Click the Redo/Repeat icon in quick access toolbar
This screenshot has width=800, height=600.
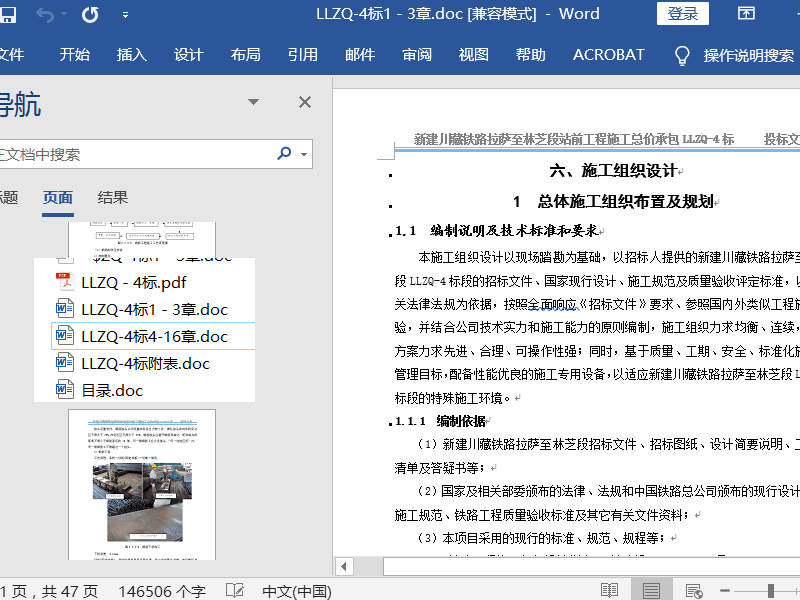[x=90, y=14]
